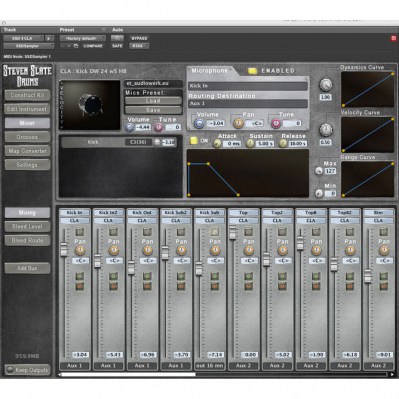Click the Dynamics Curve knob
Viewport: 399px width, 399px height.
[x=326, y=85]
